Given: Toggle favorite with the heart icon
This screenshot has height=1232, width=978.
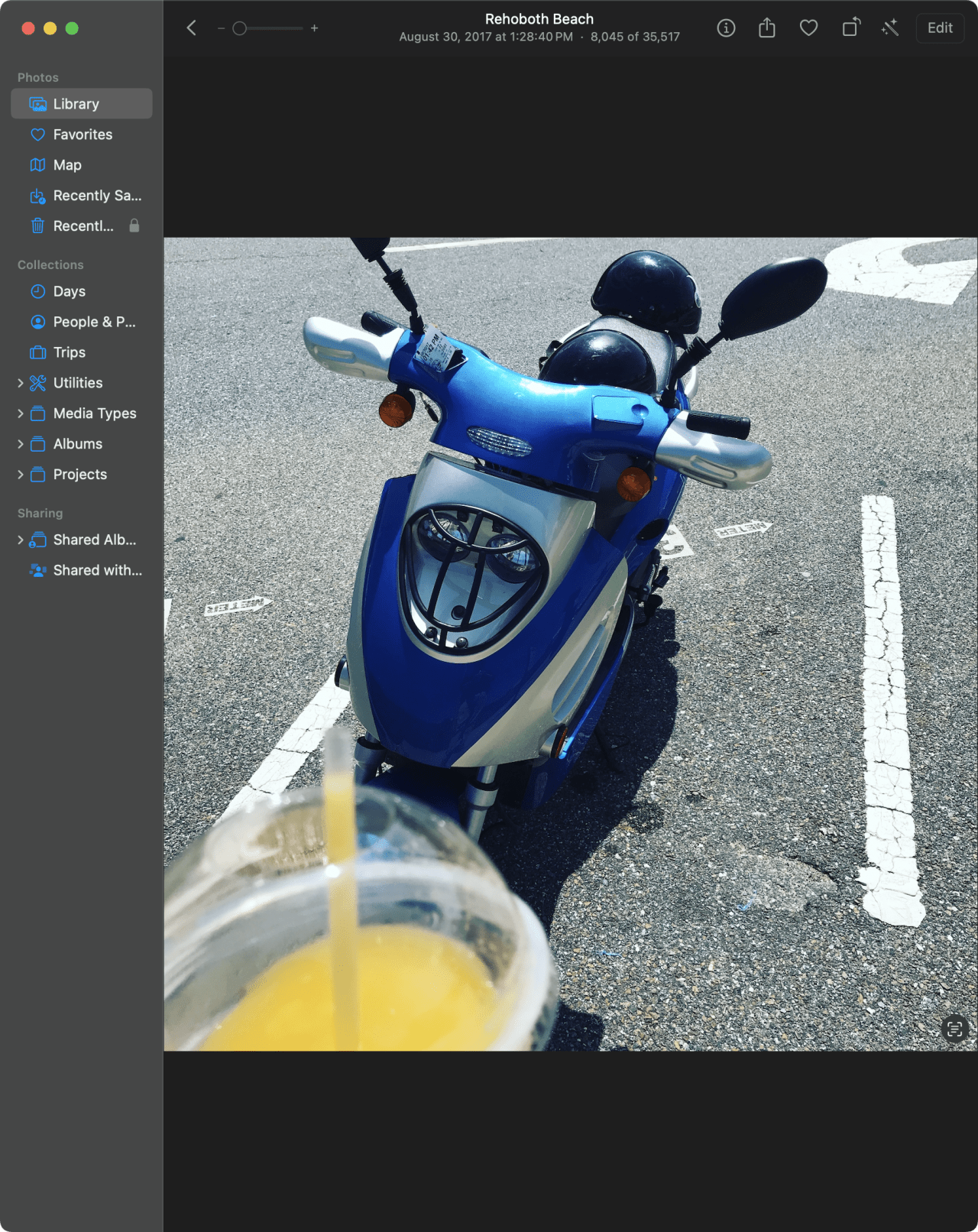Looking at the screenshot, I should (x=808, y=28).
